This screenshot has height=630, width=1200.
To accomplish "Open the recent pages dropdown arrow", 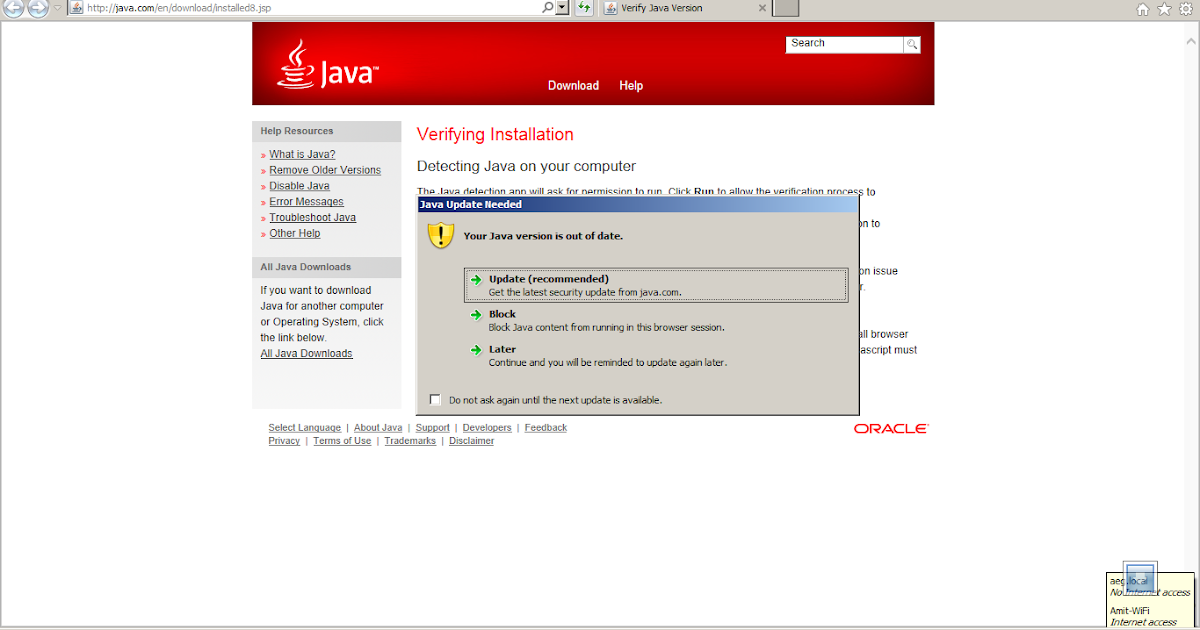I will [57, 8].
